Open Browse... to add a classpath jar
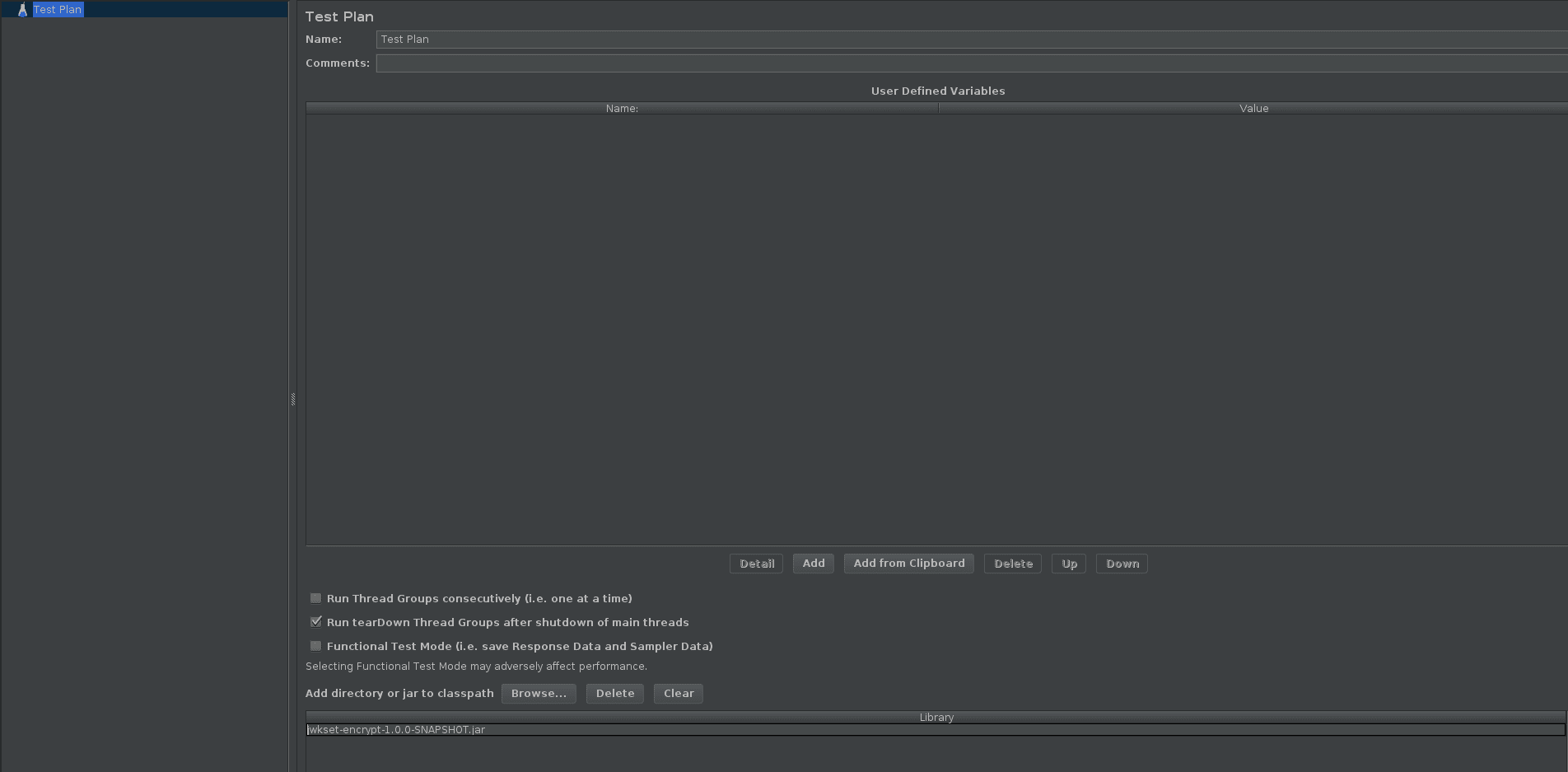Viewport: 1568px width, 772px height. [x=539, y=694]
